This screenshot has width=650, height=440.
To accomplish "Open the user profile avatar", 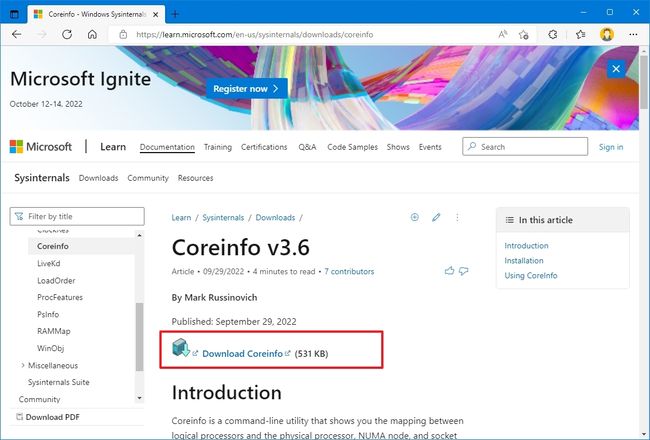I will tap(607, 34).
